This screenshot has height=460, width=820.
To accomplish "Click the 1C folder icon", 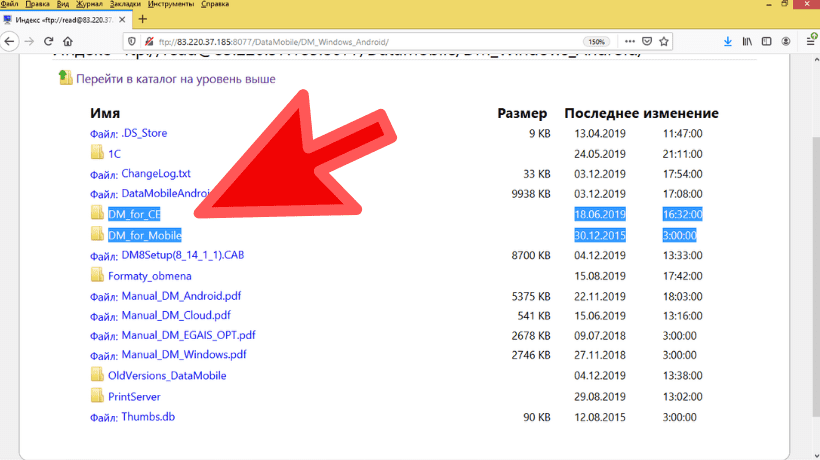I will coord(97,152).
